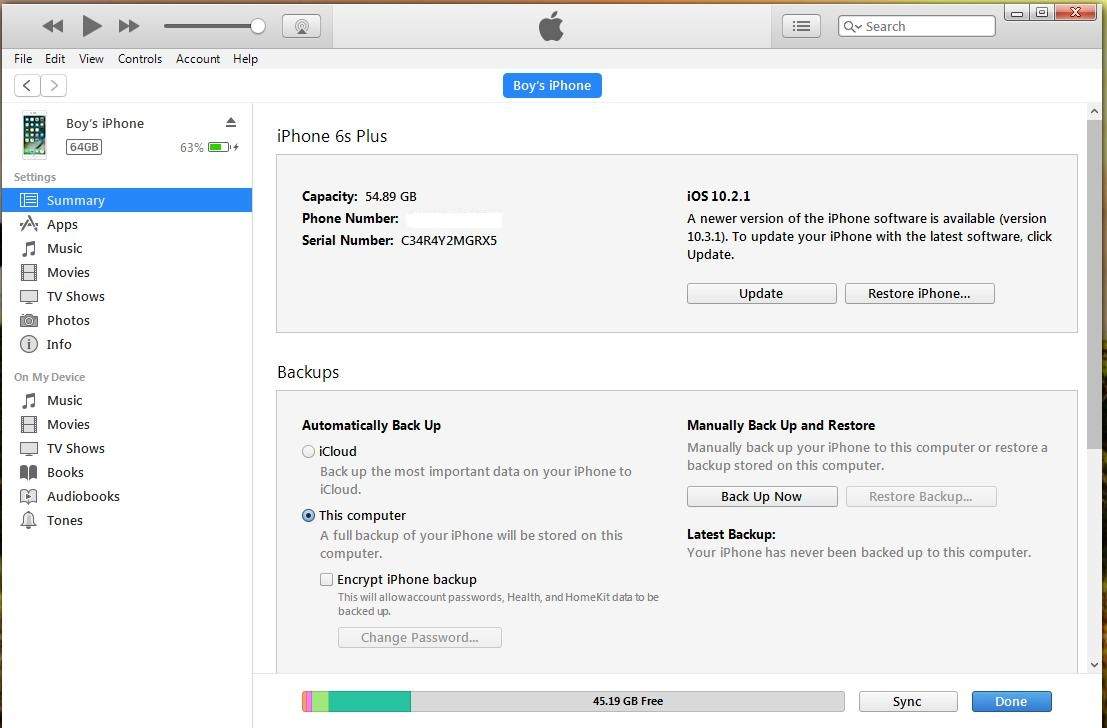
Task: Go back with the left arrow
Action: click(27, 85)
